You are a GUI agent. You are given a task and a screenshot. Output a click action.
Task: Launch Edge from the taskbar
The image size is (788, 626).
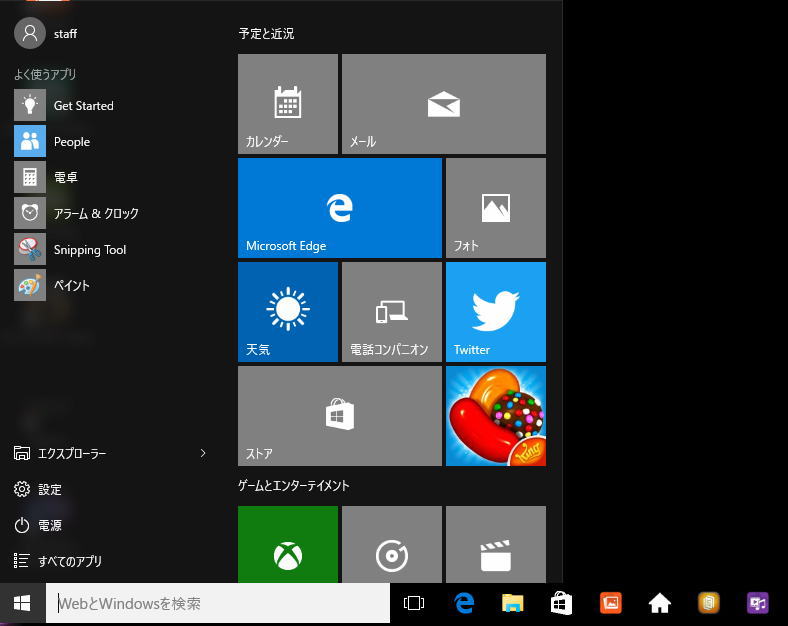click(x=463, y=603)
